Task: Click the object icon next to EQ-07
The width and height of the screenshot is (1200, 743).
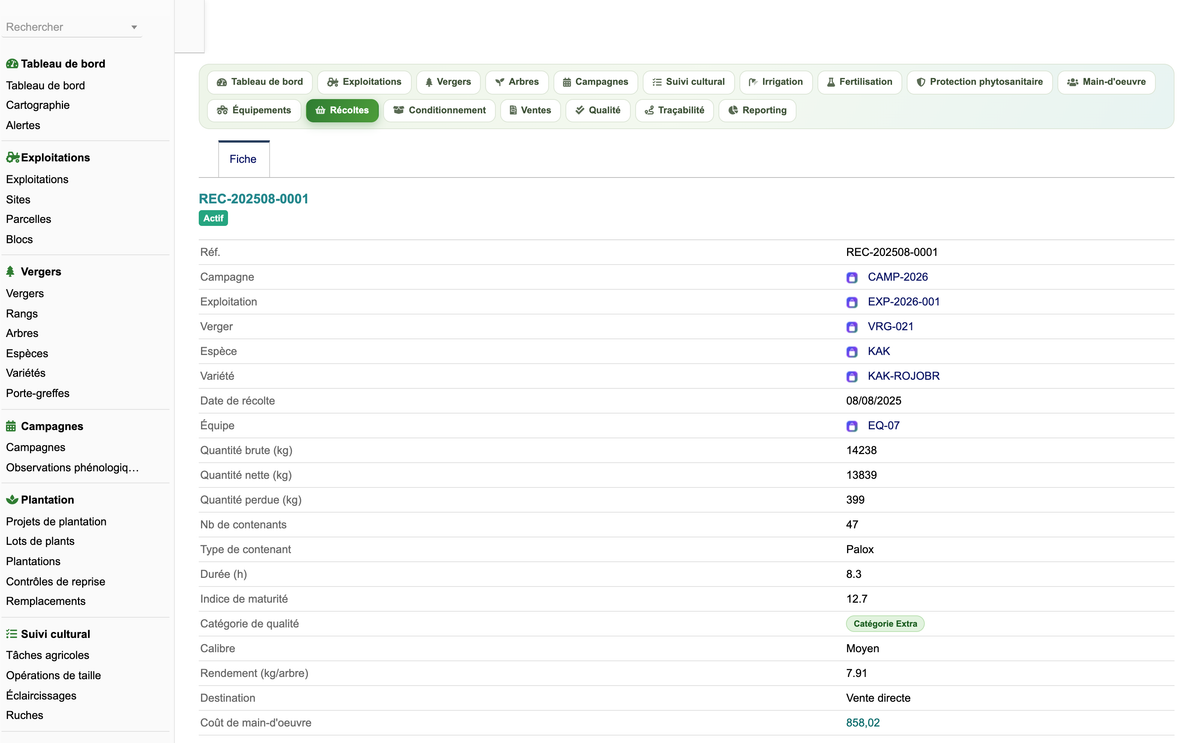Action: click(x=852, y=426)
